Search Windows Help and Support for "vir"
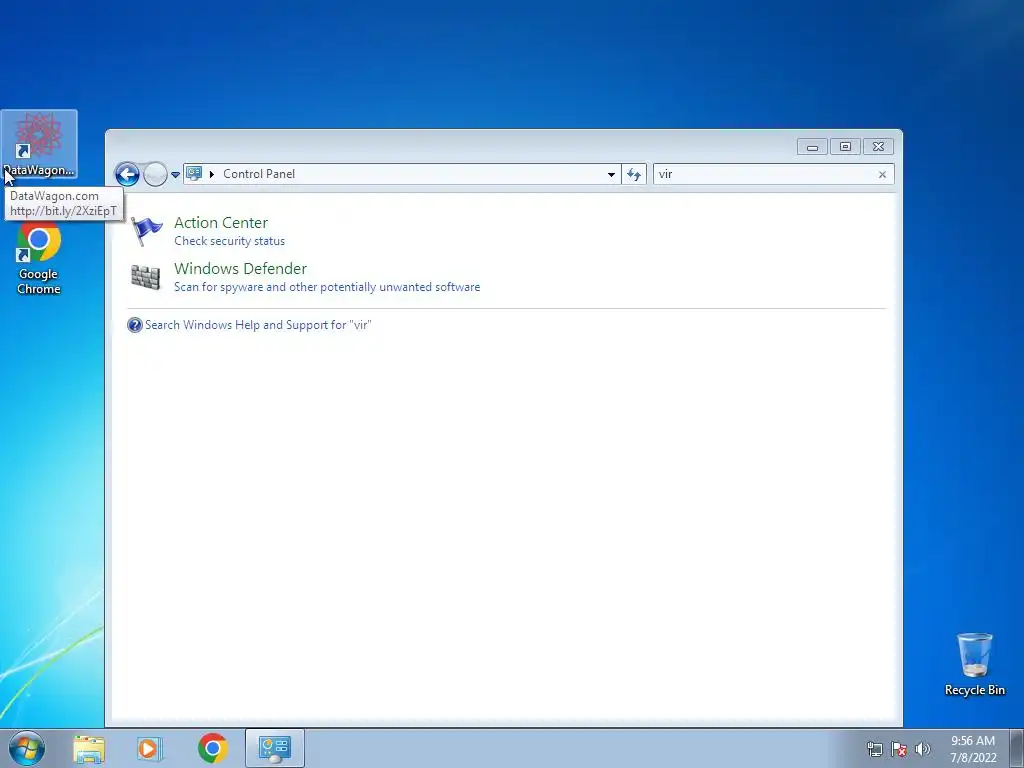This screenshot has width=1024, height=768. pos(258,325)
